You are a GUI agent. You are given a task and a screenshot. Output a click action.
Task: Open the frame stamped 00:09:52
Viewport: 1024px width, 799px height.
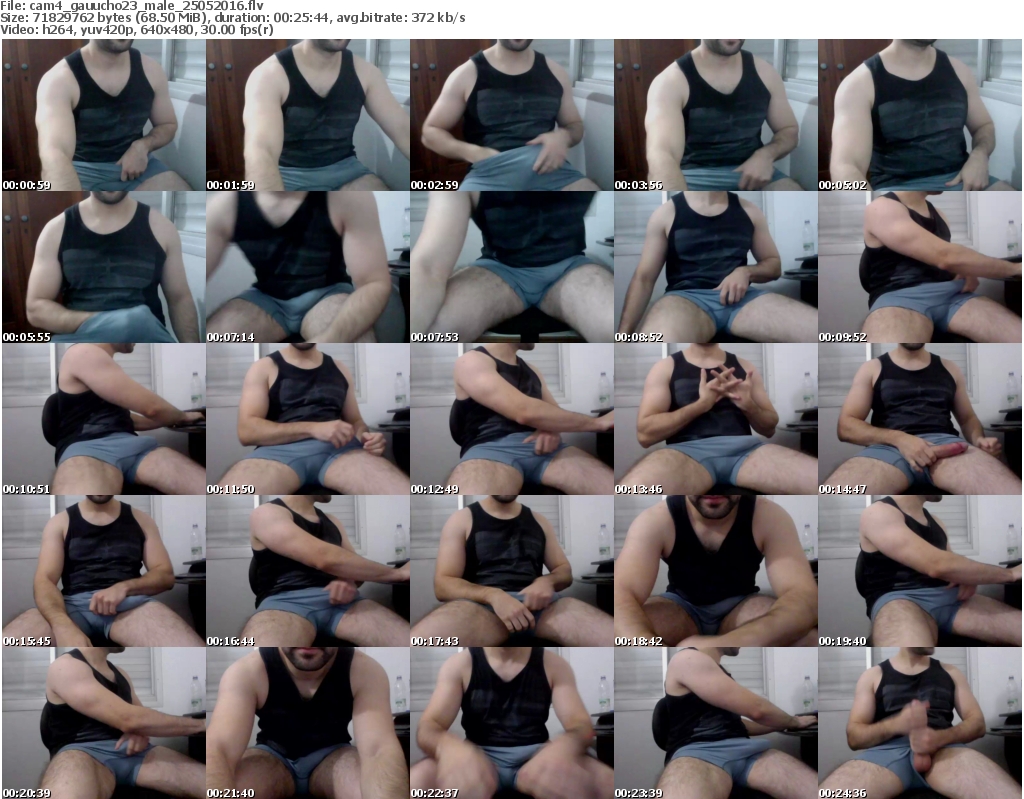pos(920,267)
